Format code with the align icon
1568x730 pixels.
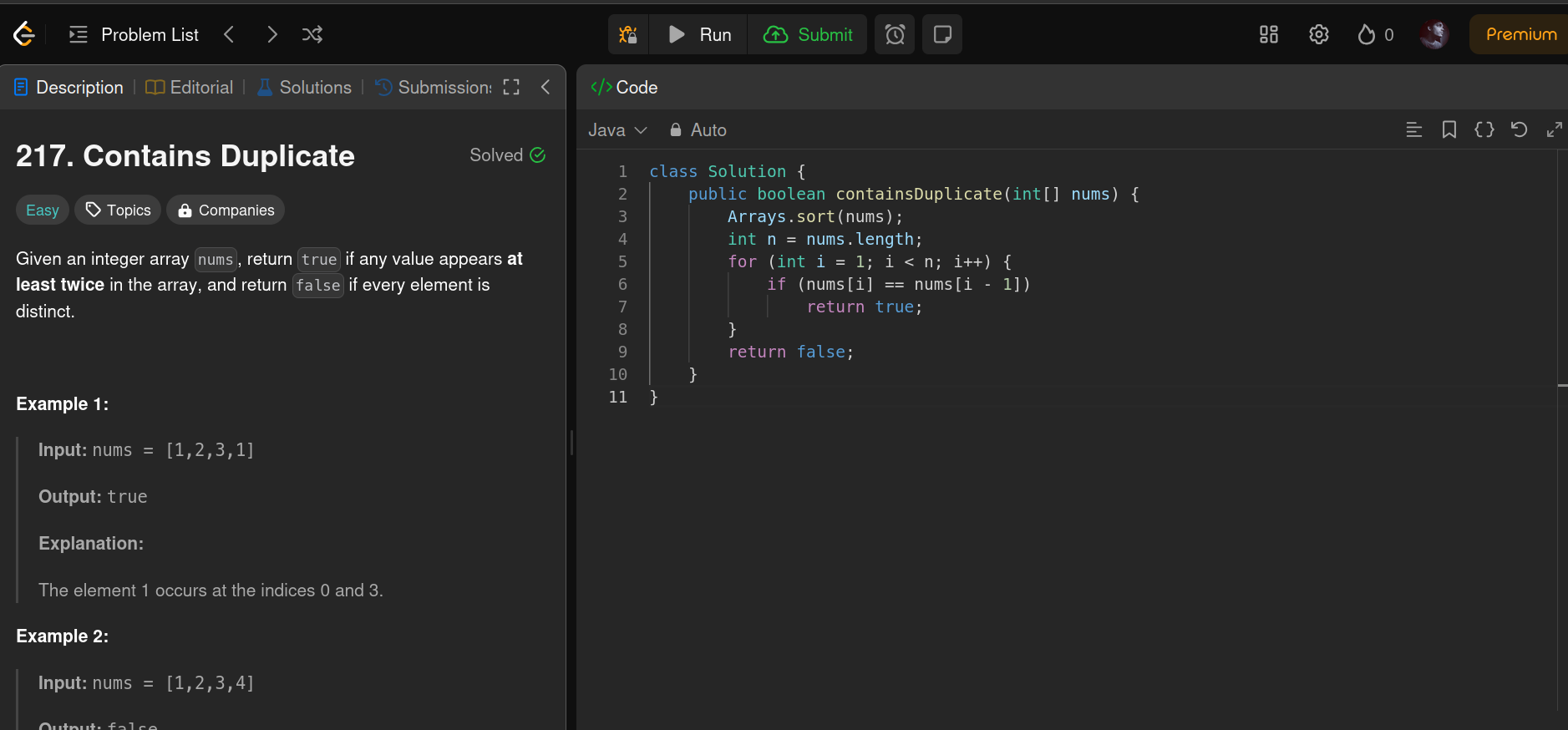coord(1414,129)
